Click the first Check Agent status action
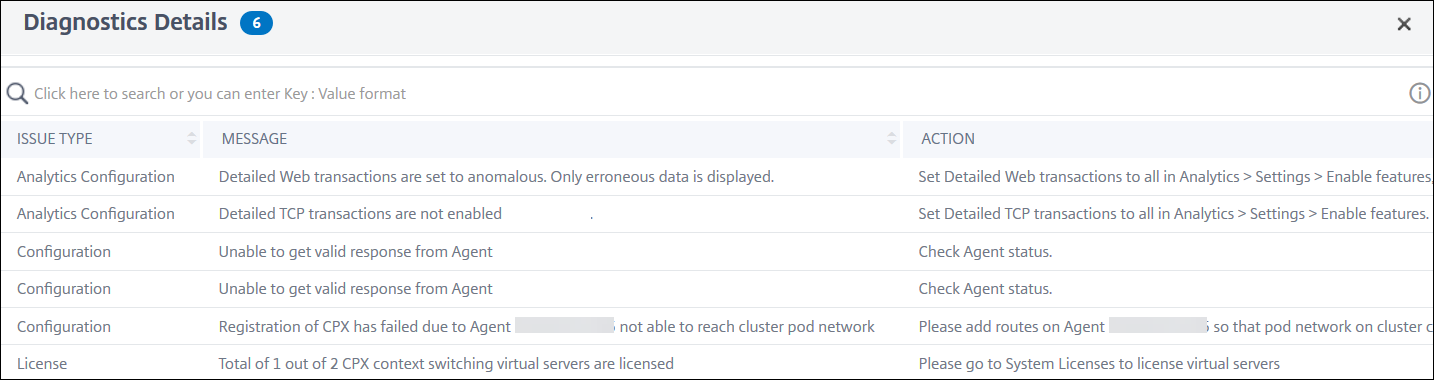Viewport: 1434px width, 380px height. [x=985, y=252]
